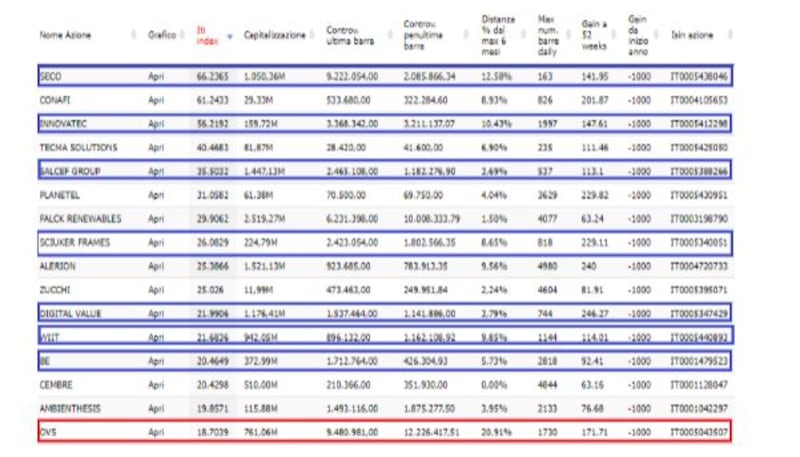Select the PLANETEL stock name

(60, 195)
